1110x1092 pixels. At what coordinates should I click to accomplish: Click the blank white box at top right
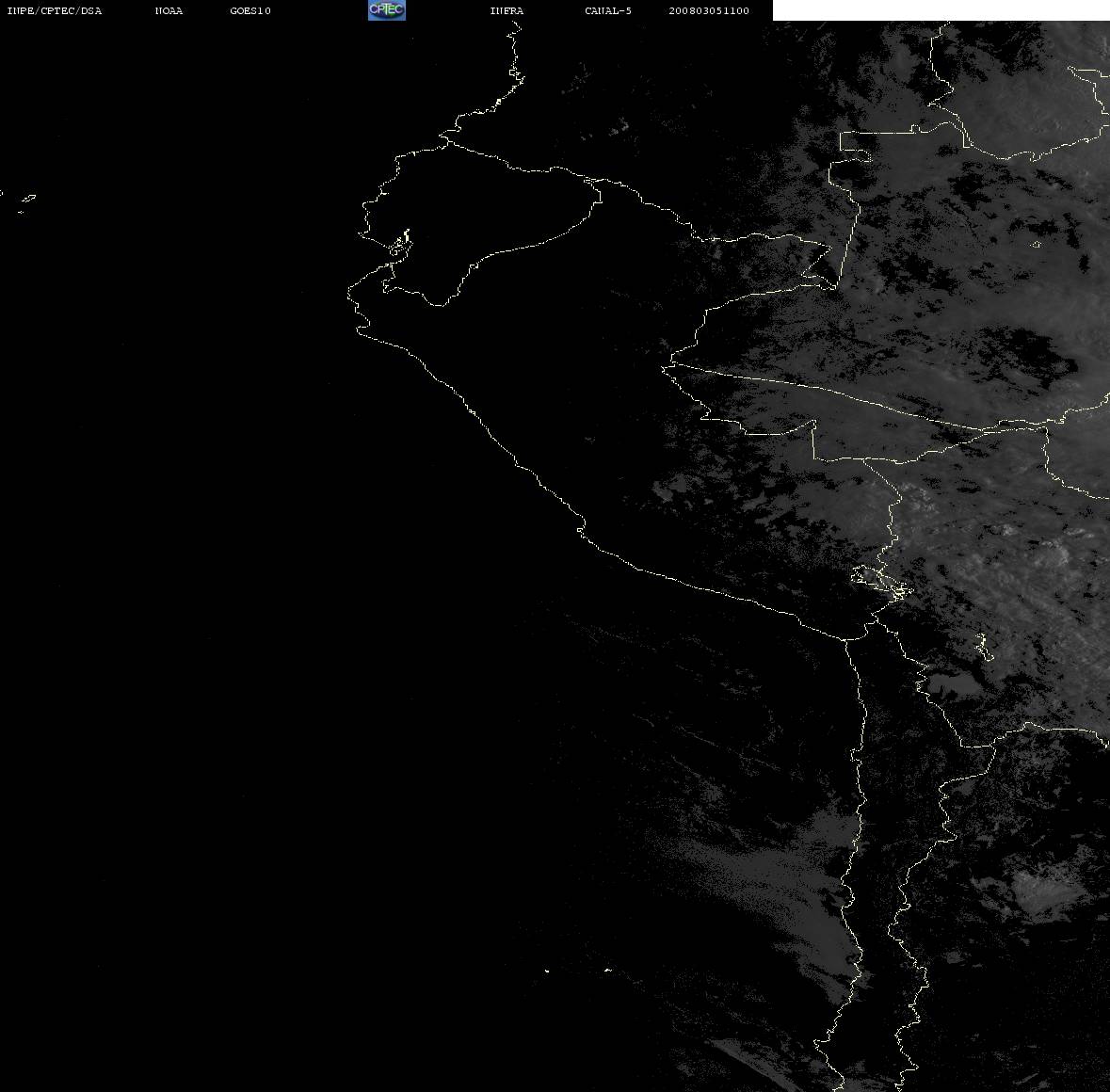coord(941,10)
